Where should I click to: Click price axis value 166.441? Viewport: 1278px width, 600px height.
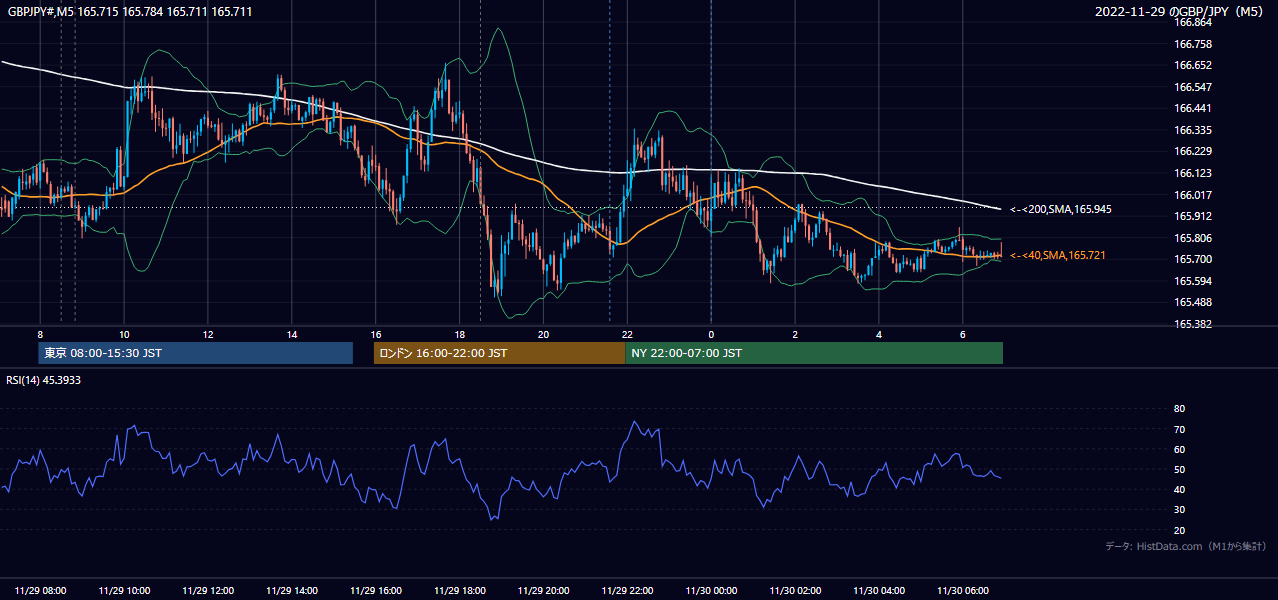tap(1193, 108)
